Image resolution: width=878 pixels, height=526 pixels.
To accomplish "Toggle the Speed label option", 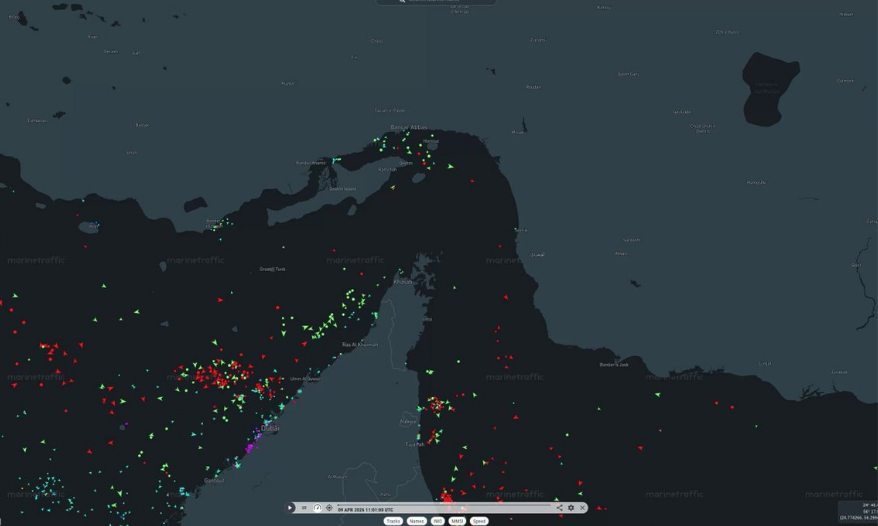I will pos(479,521).
